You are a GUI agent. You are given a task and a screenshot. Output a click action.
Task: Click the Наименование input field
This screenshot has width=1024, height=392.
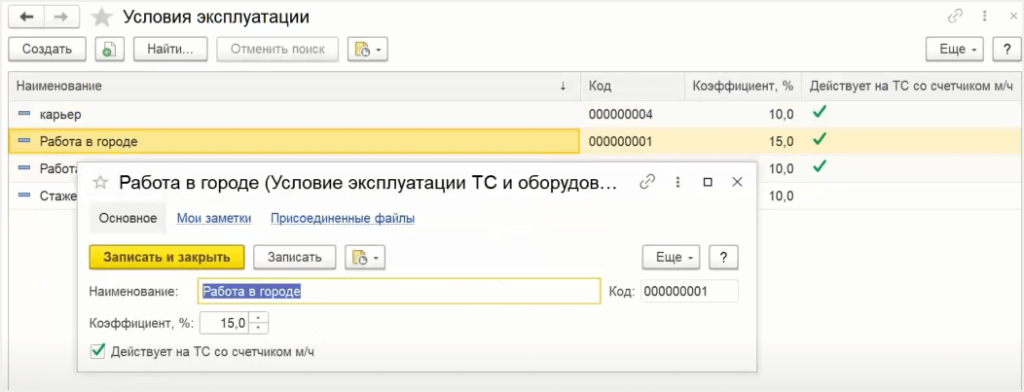point(399,291)
